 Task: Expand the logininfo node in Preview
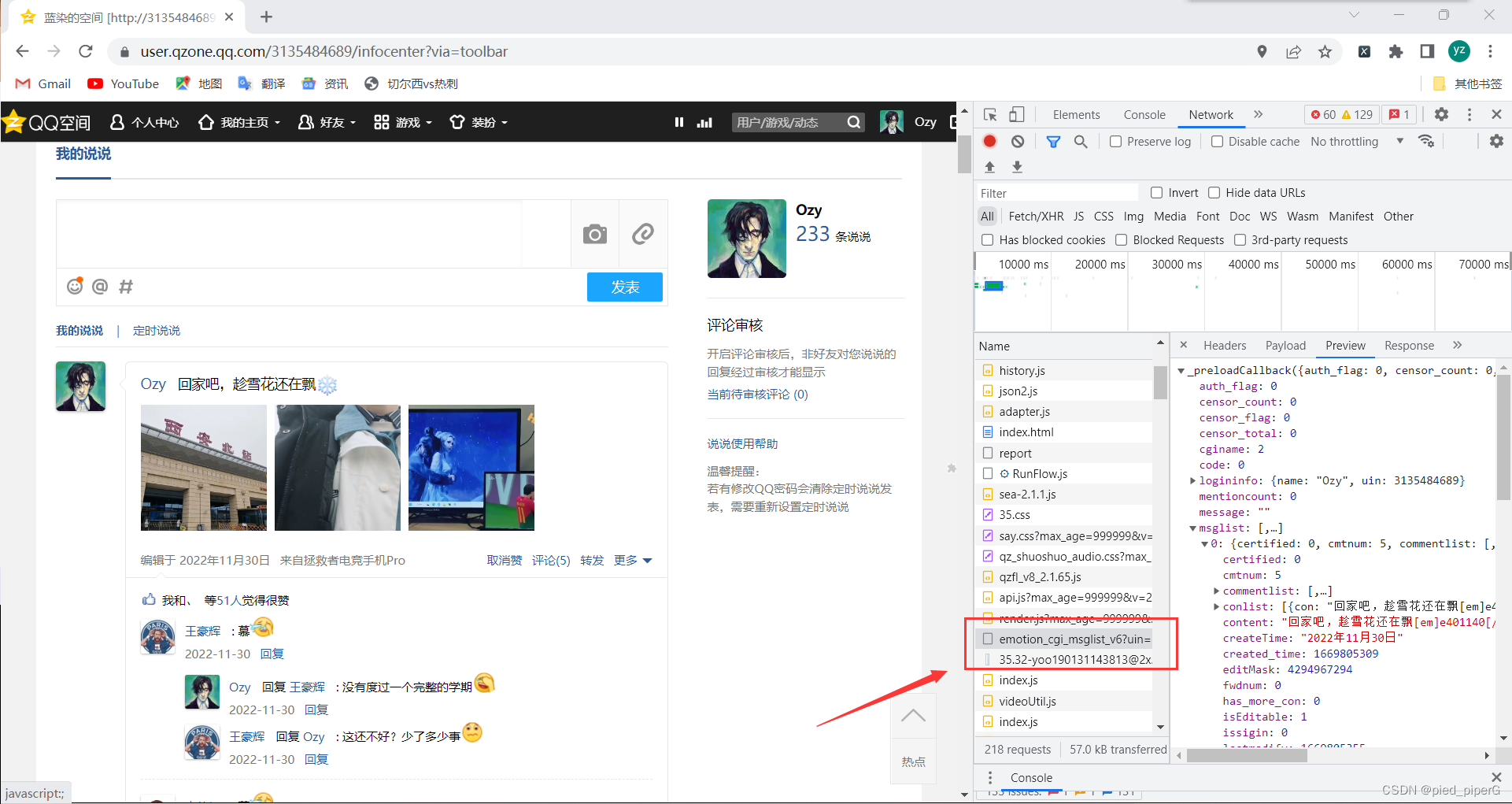coord(1192,480)
